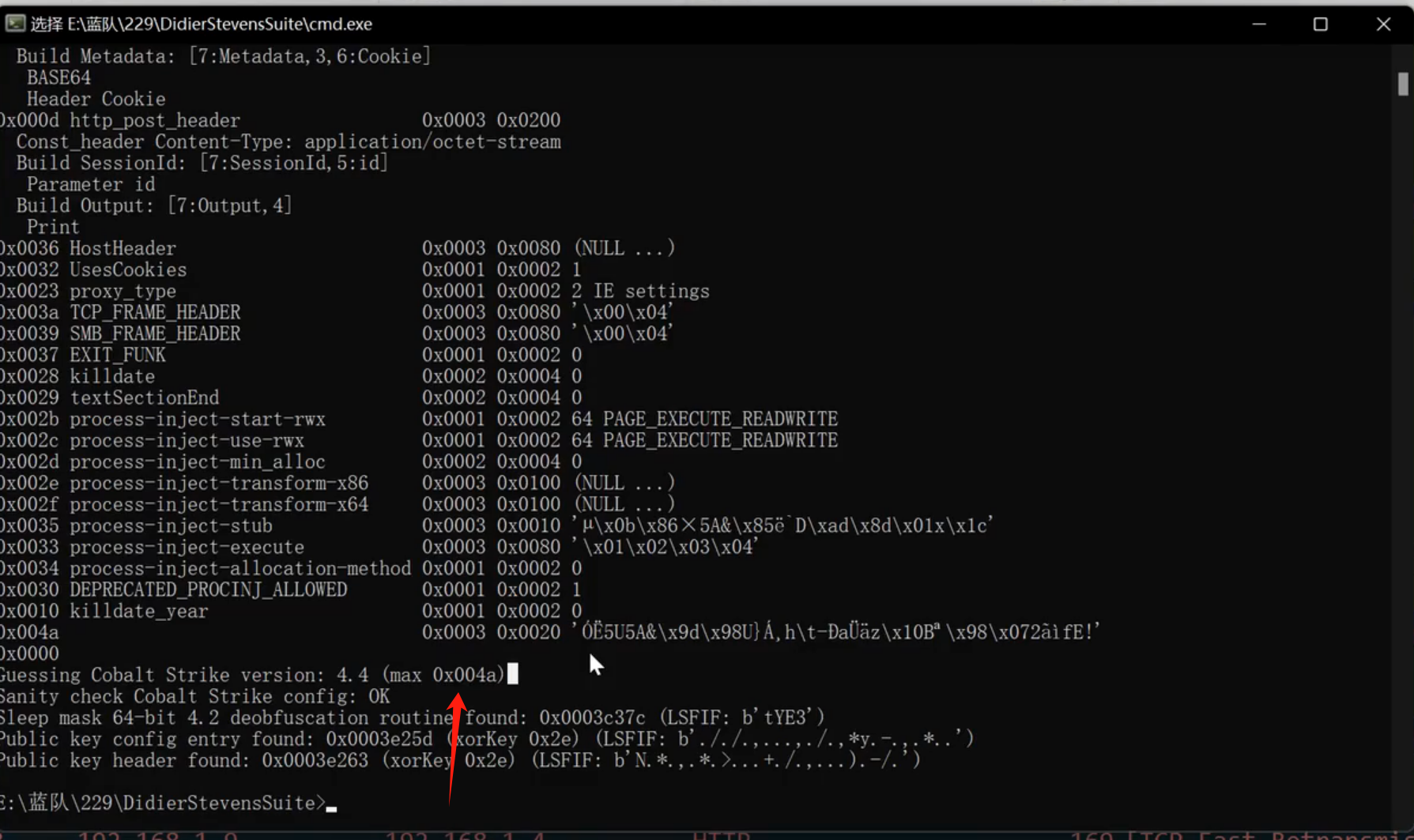Image resolution: width=1414 pixels, height=840 pixels.
Task: Close the cmd.exe window
Action: click(x=1382, y=24)
